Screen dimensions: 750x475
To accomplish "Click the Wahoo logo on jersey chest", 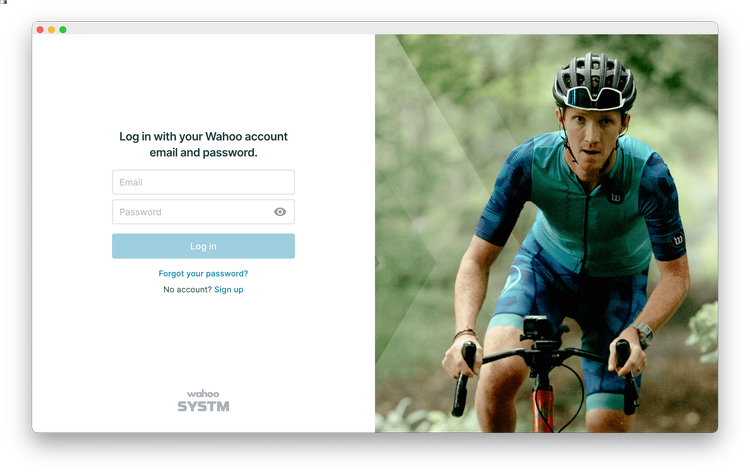I will click(x=616, y=197).
